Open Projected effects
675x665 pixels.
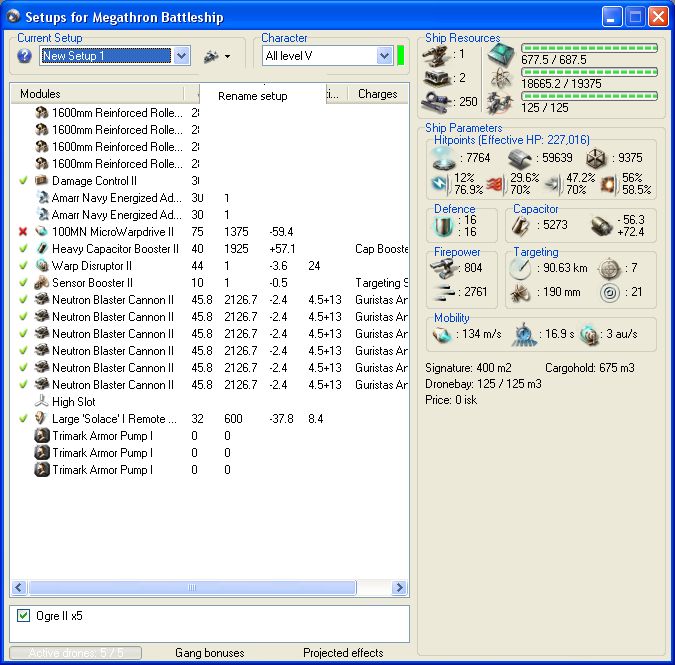click(x=343, y=653)
